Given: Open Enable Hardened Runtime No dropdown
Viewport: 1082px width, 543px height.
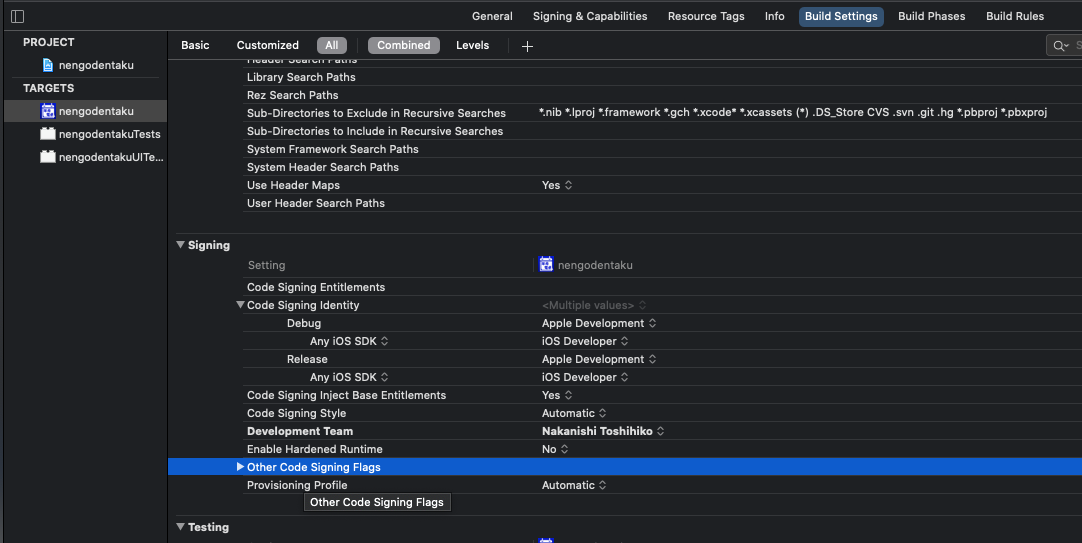Looking at the screenshot, I should pyautogui.click(x=555, y=448).
